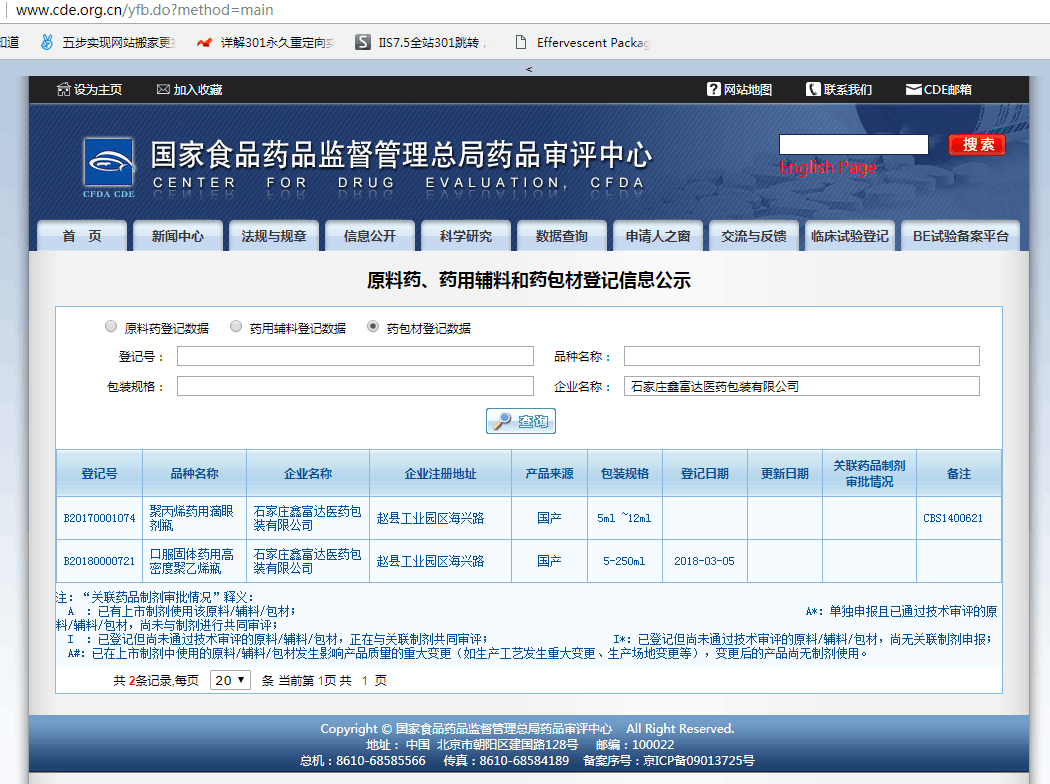Image resolution: width=1050 pixels, height=784 pixels.
Task: Click the CFDA CDE logo
Action: [108, 167]
